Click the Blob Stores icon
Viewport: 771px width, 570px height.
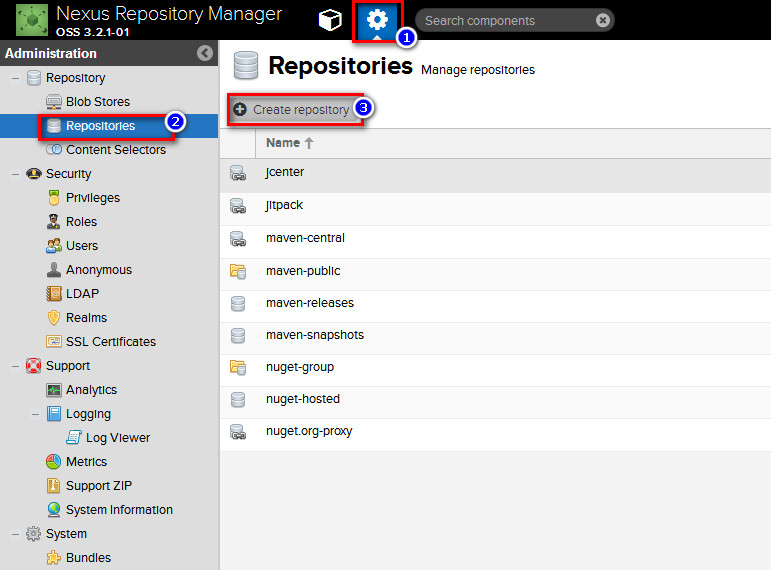coord(54,102)
